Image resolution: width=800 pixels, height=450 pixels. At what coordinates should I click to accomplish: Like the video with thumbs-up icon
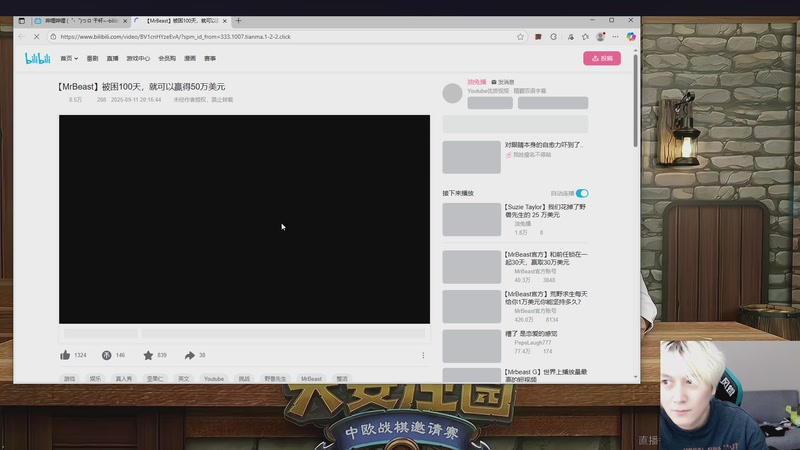(x=65, y=355)
